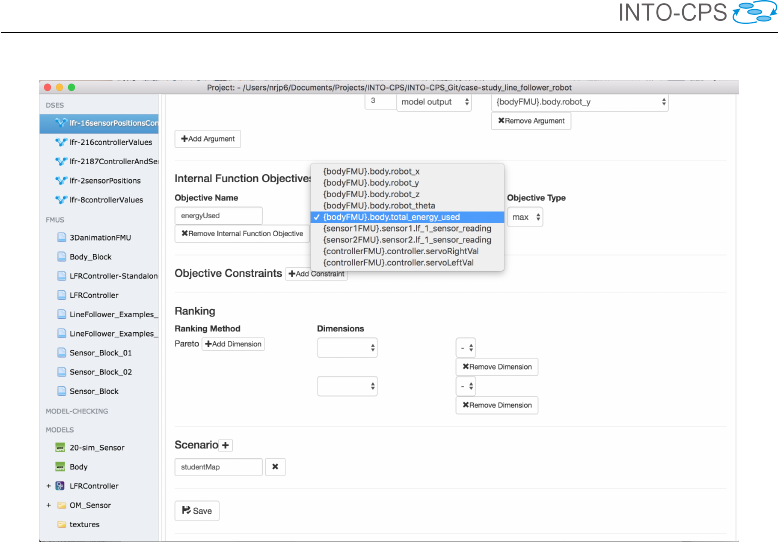Click the lfr-216controllerValues DSE icon
778x542 pixels.
60,143
